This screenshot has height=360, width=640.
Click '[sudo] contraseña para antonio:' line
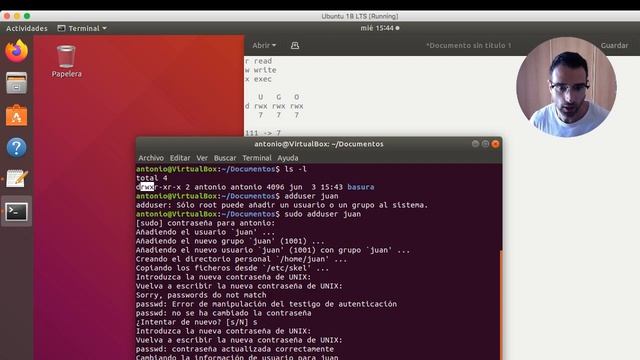point(206,223)
